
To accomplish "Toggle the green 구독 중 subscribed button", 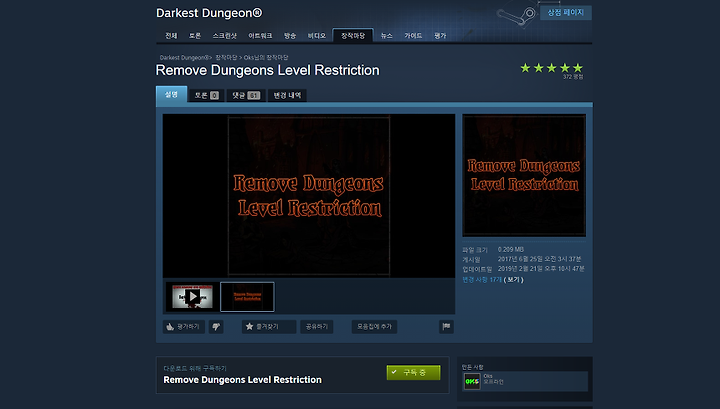I will [413, 372].
